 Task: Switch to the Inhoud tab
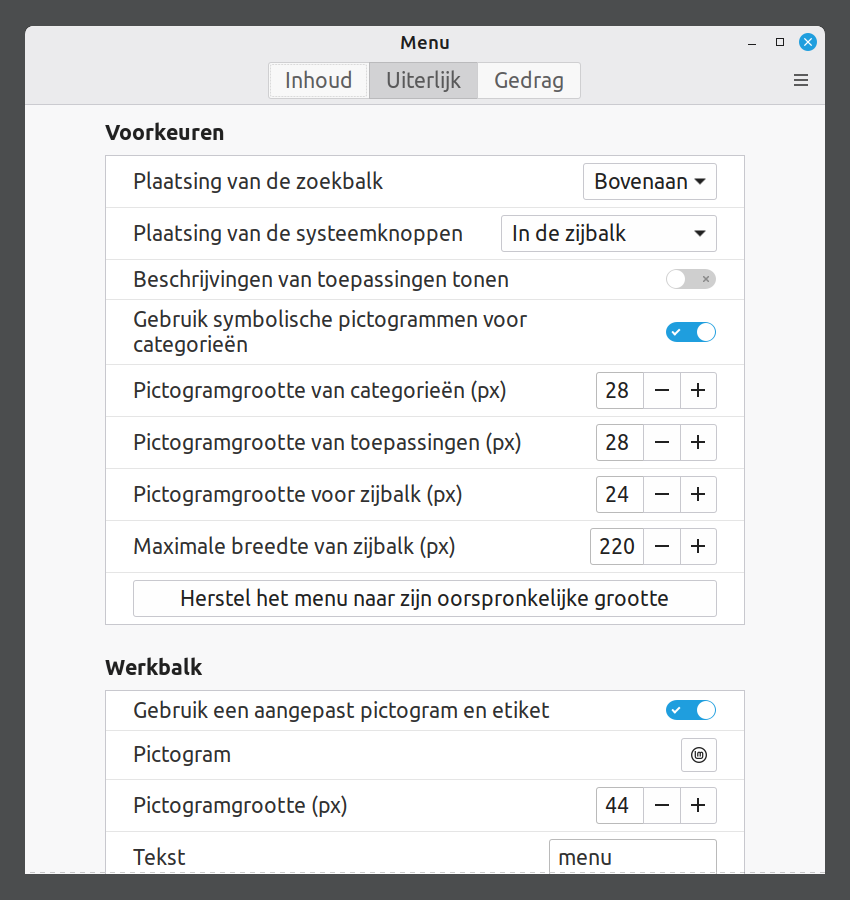[319, 81]
